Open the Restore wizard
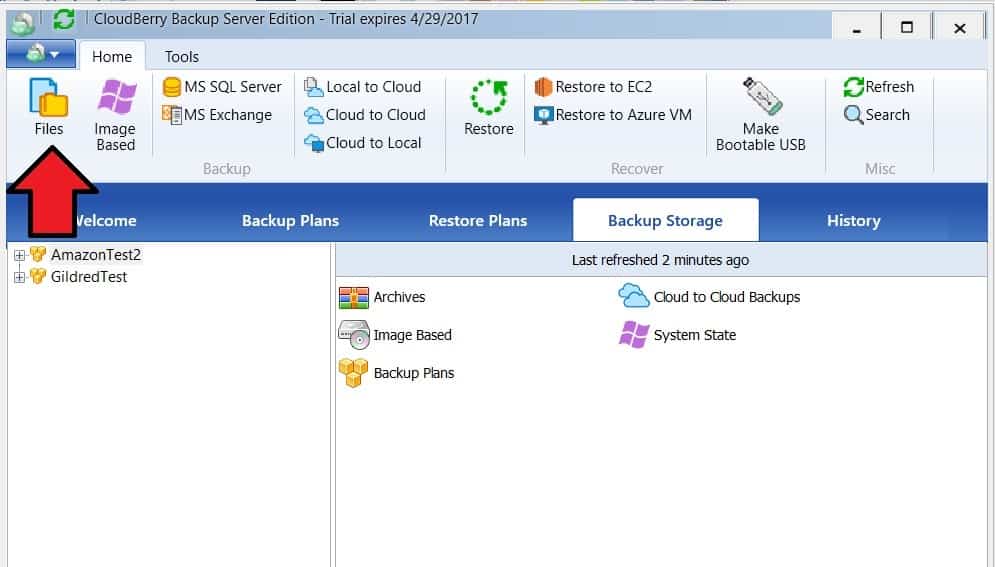995x567 pixels. click(x=489, y=107)
